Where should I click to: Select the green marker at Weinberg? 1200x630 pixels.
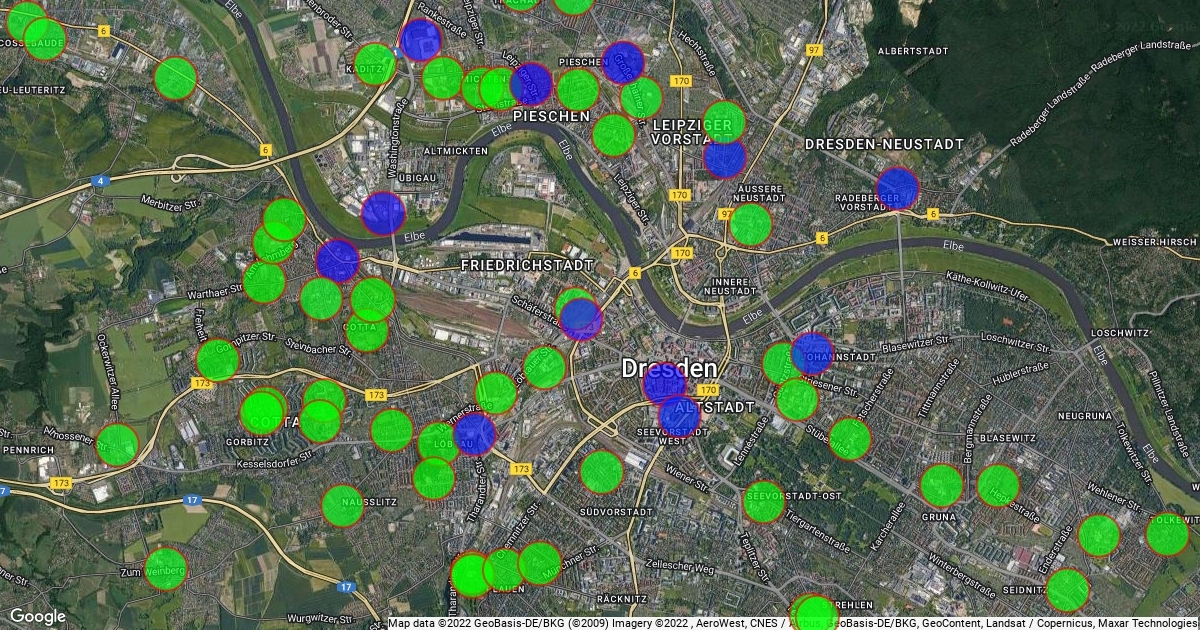166,568
